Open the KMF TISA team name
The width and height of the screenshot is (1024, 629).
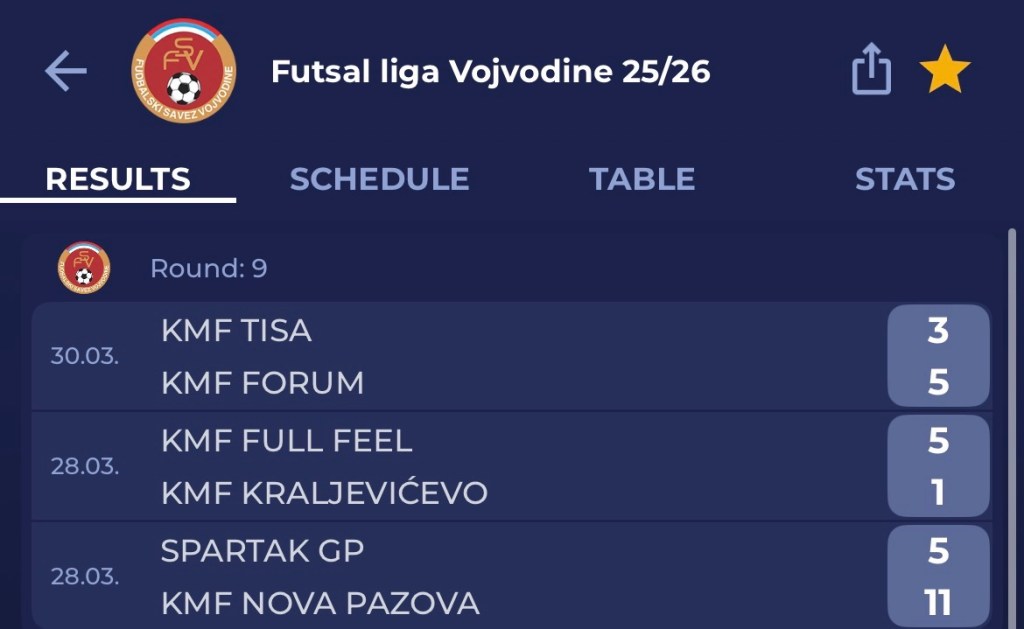(x=236, y=331)
